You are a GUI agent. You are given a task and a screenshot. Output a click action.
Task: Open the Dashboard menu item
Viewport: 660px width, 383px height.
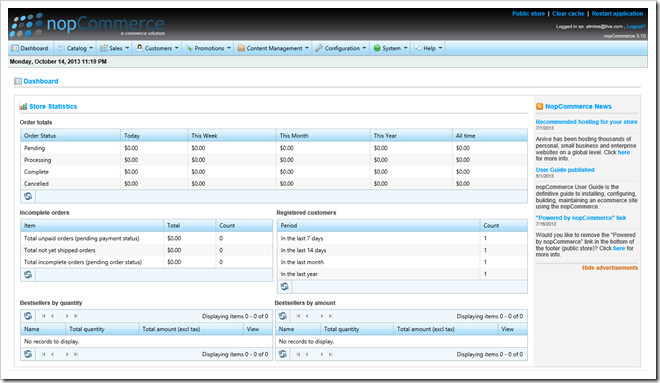30,48
